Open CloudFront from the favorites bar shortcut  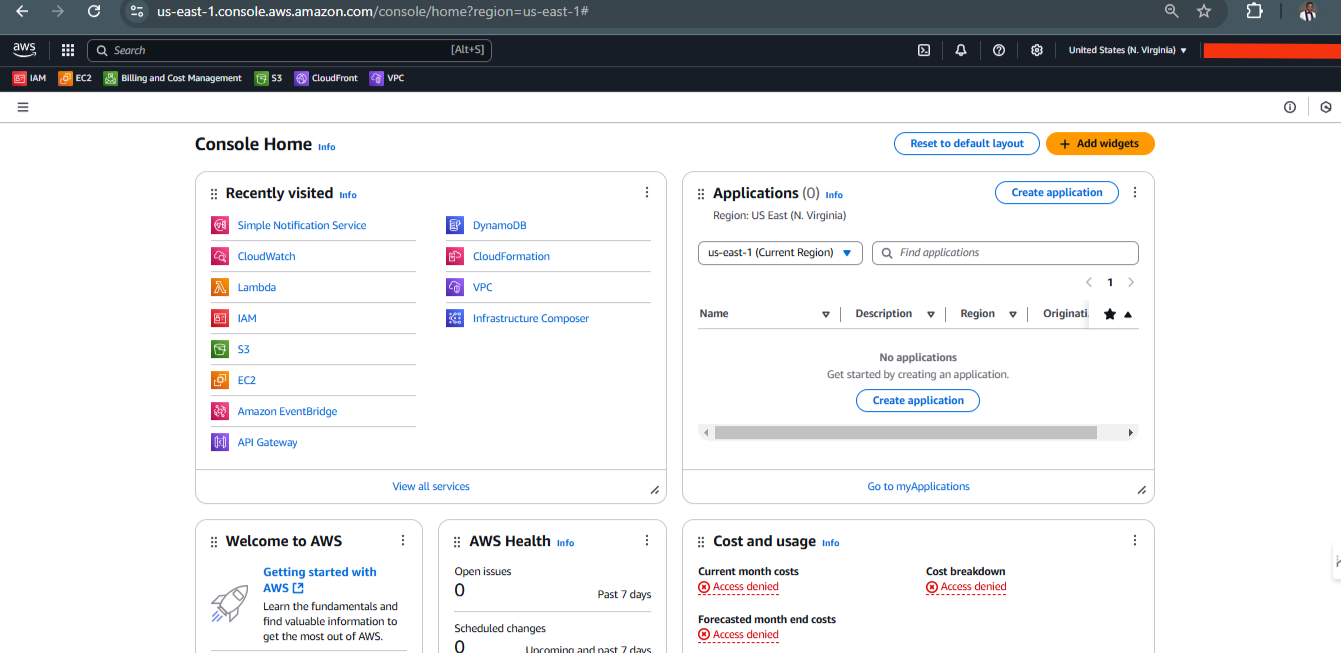(326, 77)
